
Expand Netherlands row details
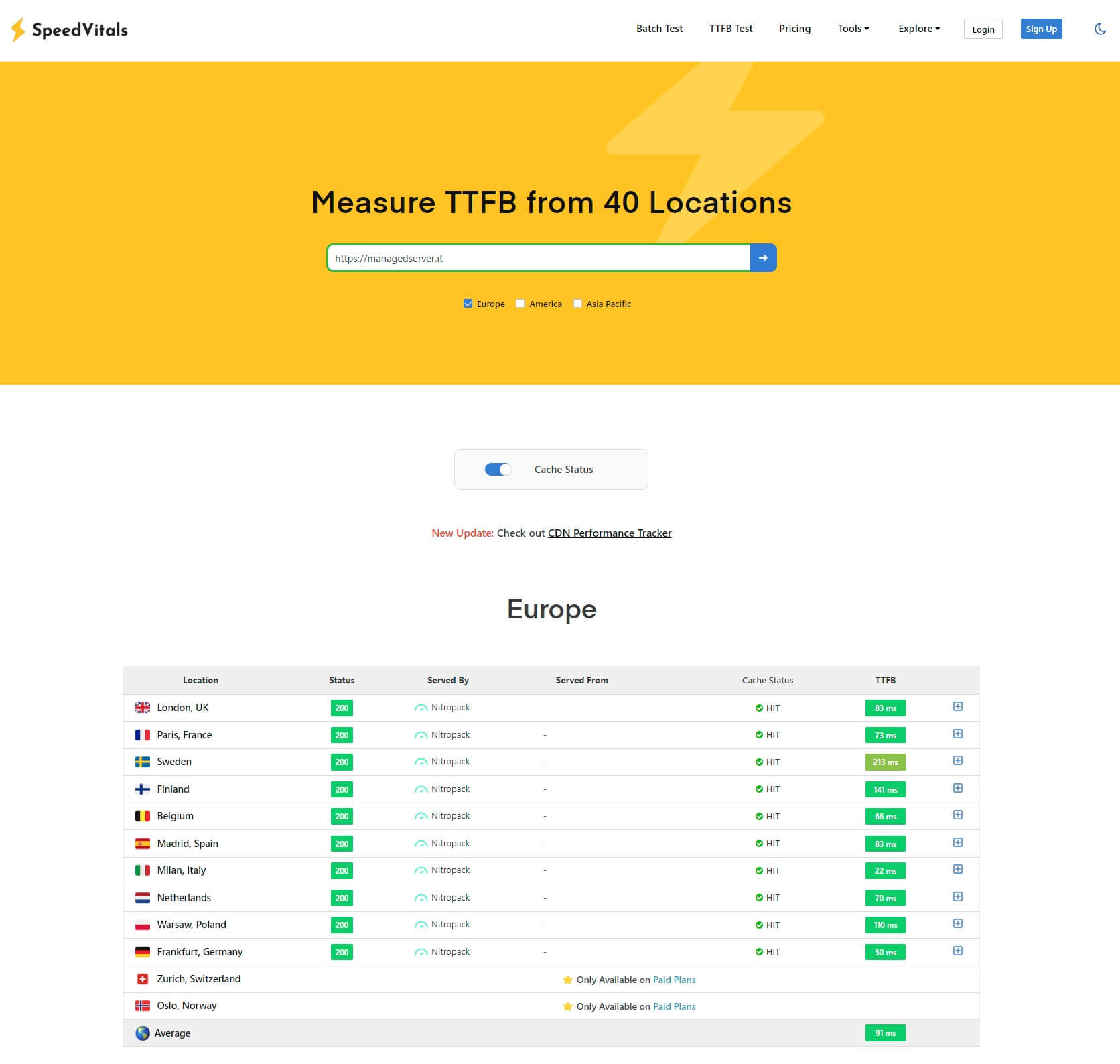[x=958, y=896]
